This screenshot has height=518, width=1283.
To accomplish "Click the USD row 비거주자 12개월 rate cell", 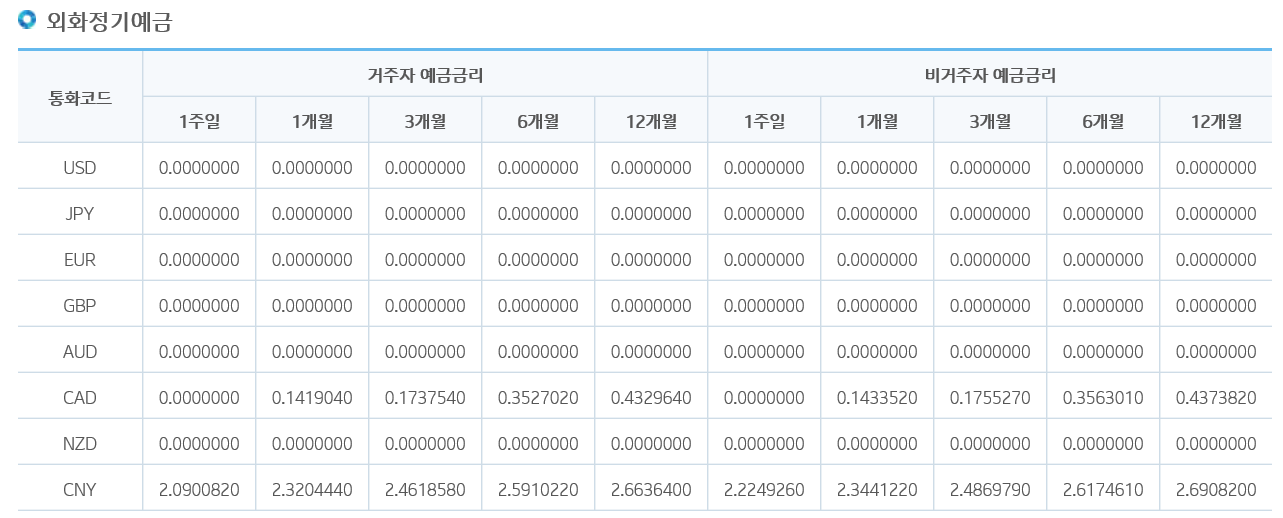I will (x=1216, y=167).
